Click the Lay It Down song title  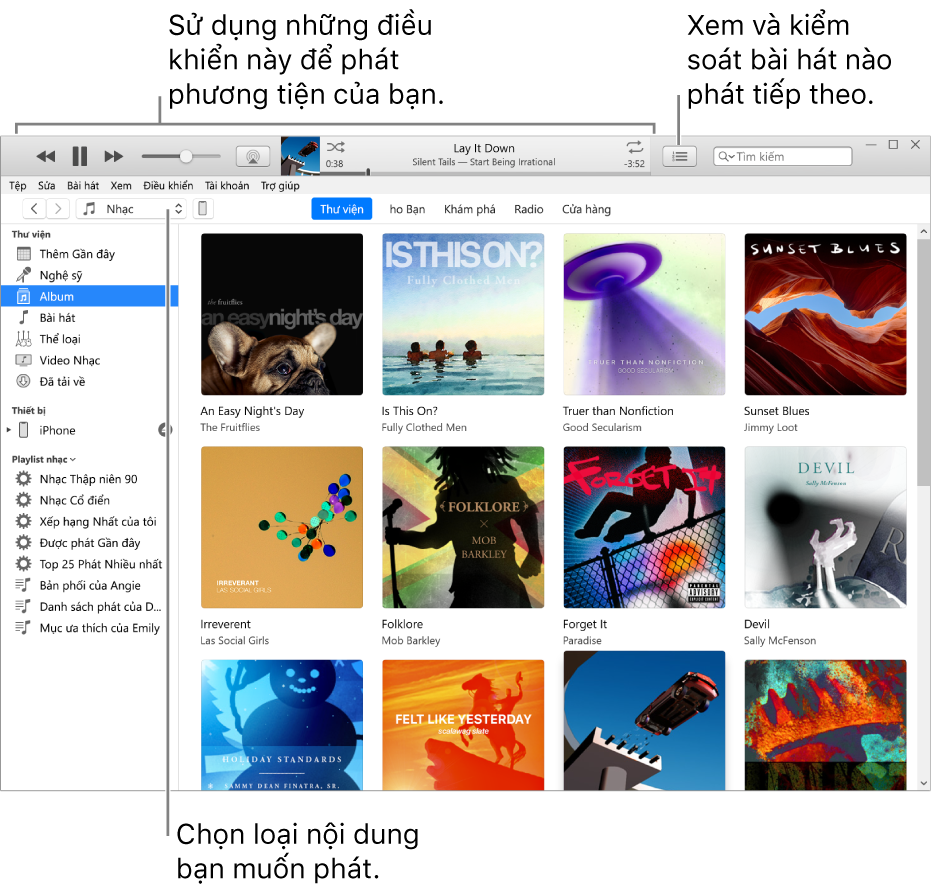(x=484, y=148)
